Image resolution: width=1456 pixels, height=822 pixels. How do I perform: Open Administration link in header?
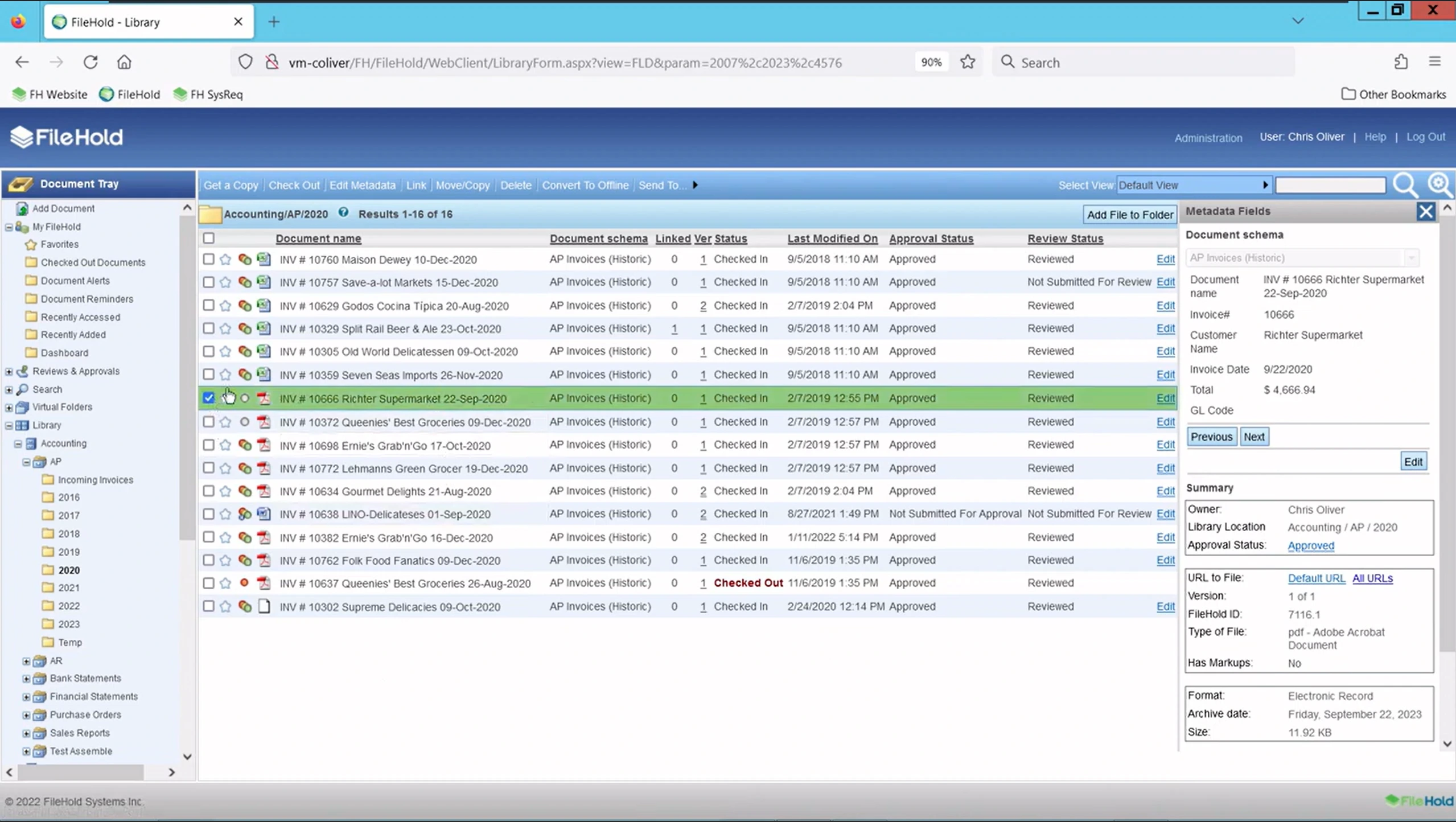click(x=1208, y=138)
